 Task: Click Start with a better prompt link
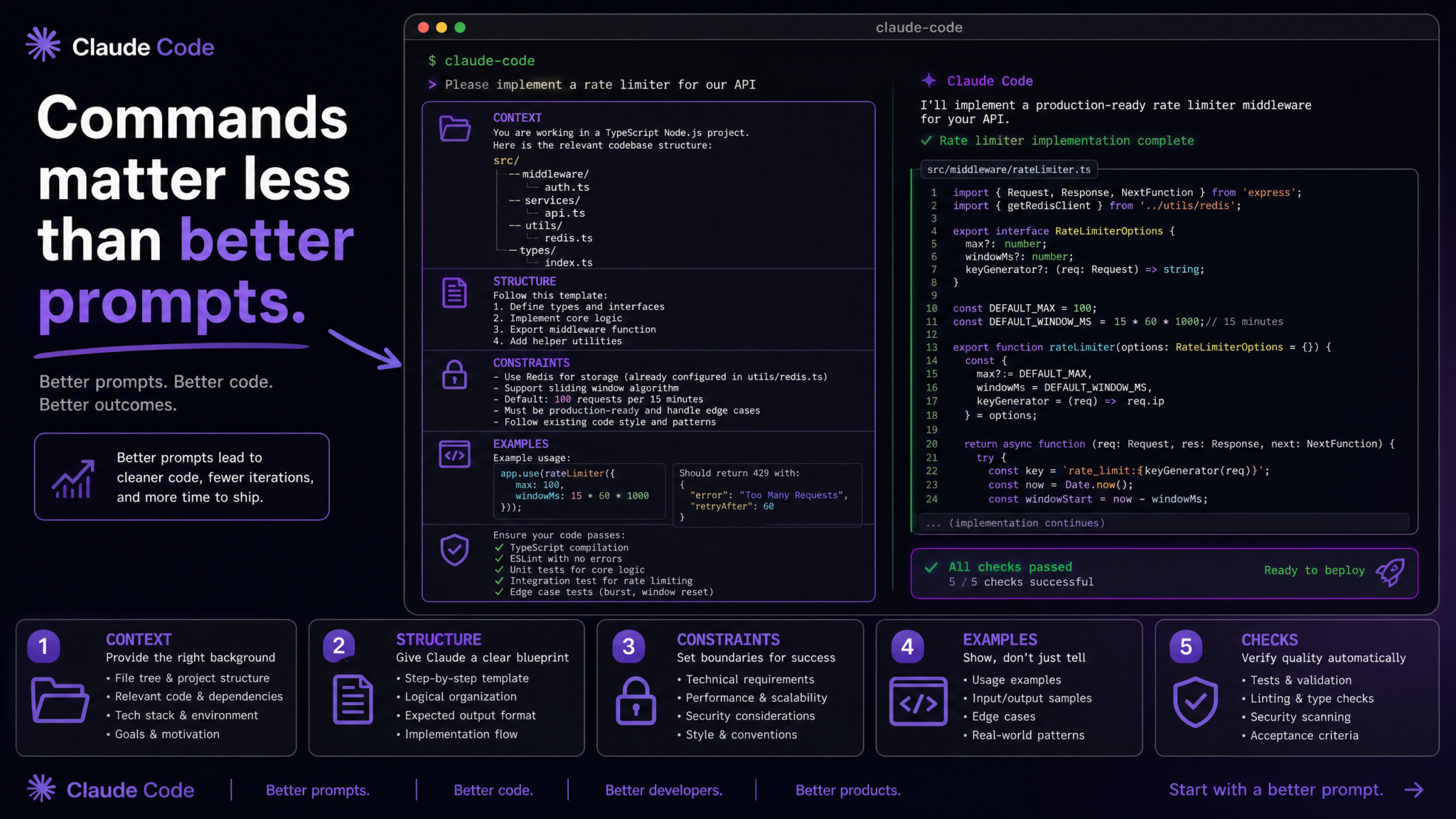[1276, 790]
